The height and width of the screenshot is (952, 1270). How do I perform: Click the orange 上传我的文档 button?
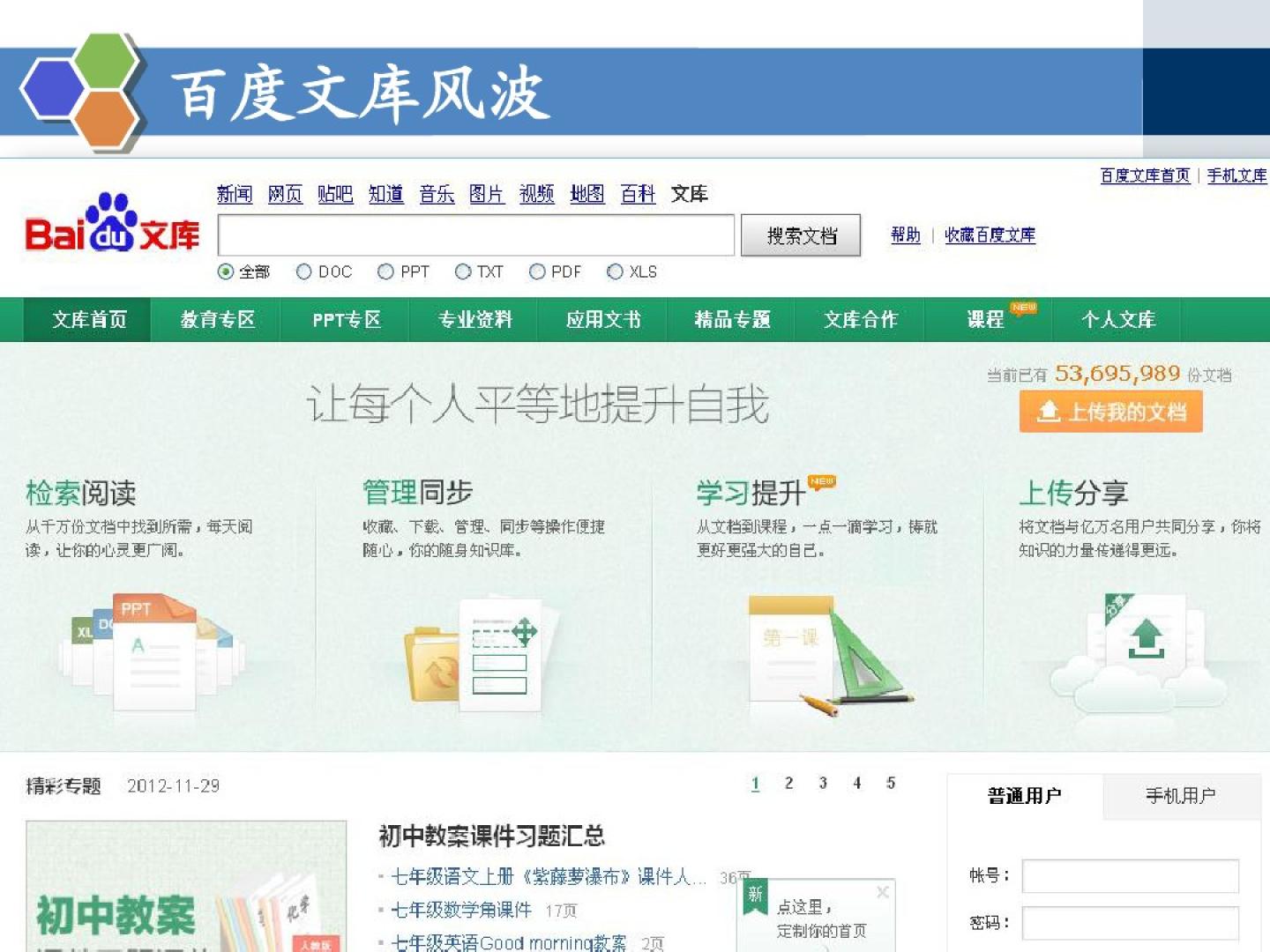(1110, 413)
